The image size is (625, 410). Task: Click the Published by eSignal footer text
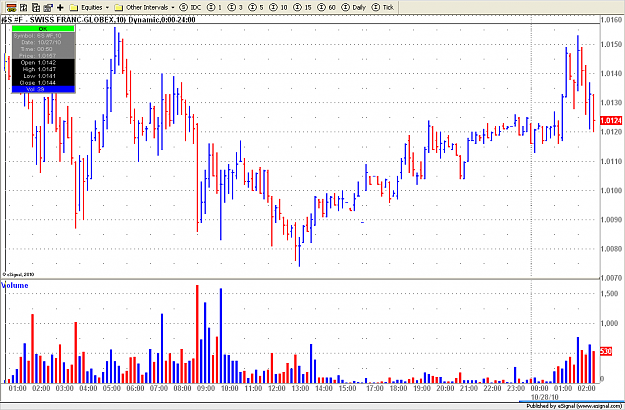pos(574,406)
